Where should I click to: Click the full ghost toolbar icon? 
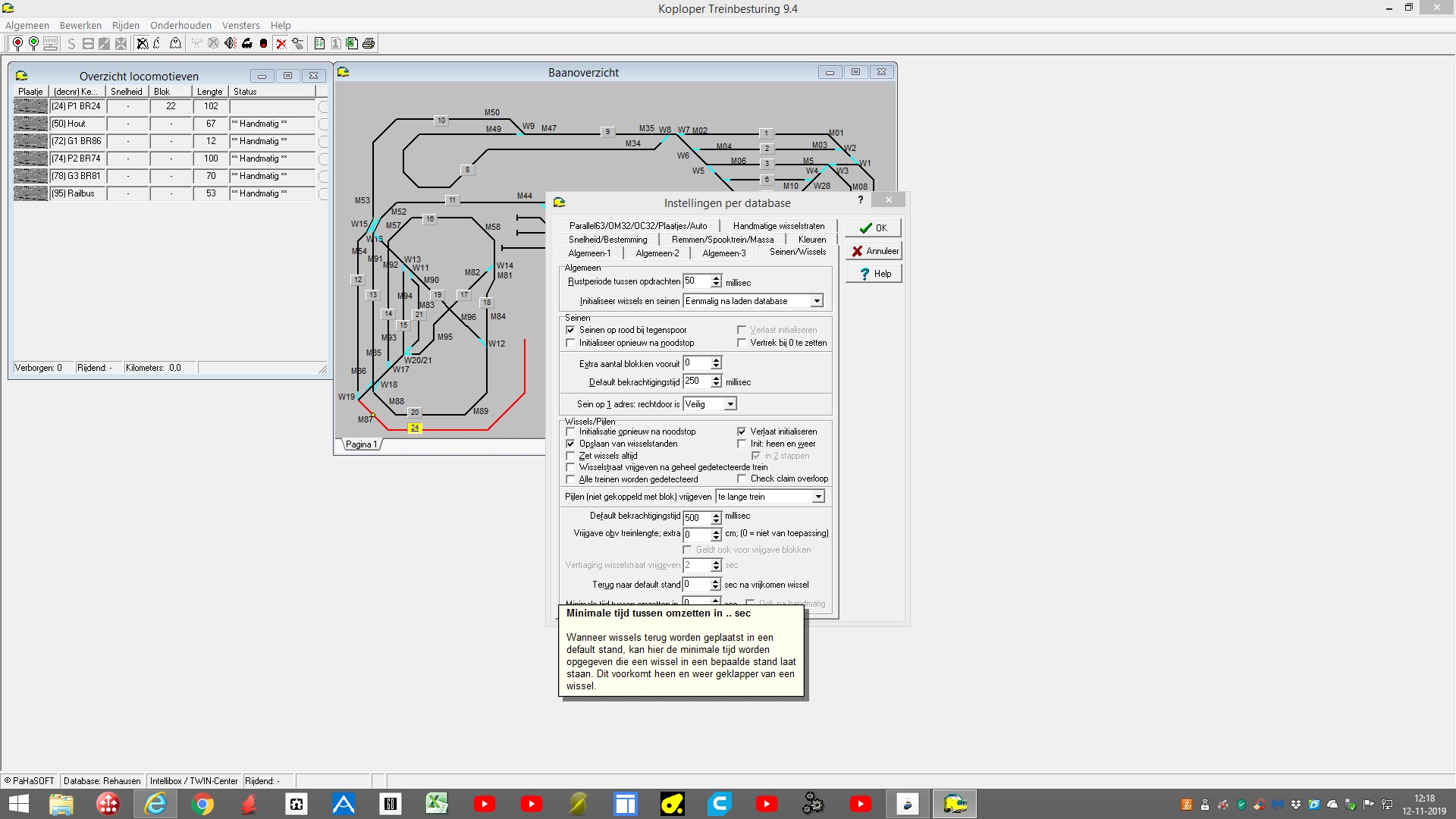tap(175, 43)
